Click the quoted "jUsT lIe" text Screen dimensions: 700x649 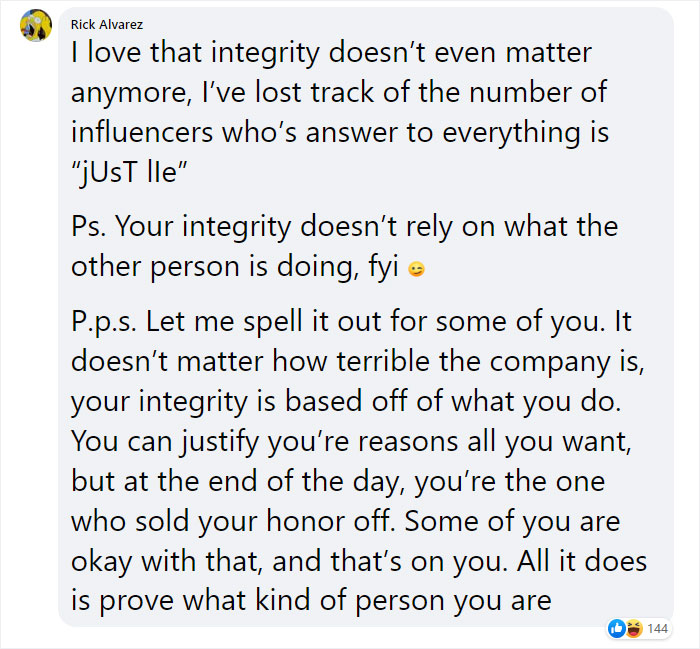[129, 172]
